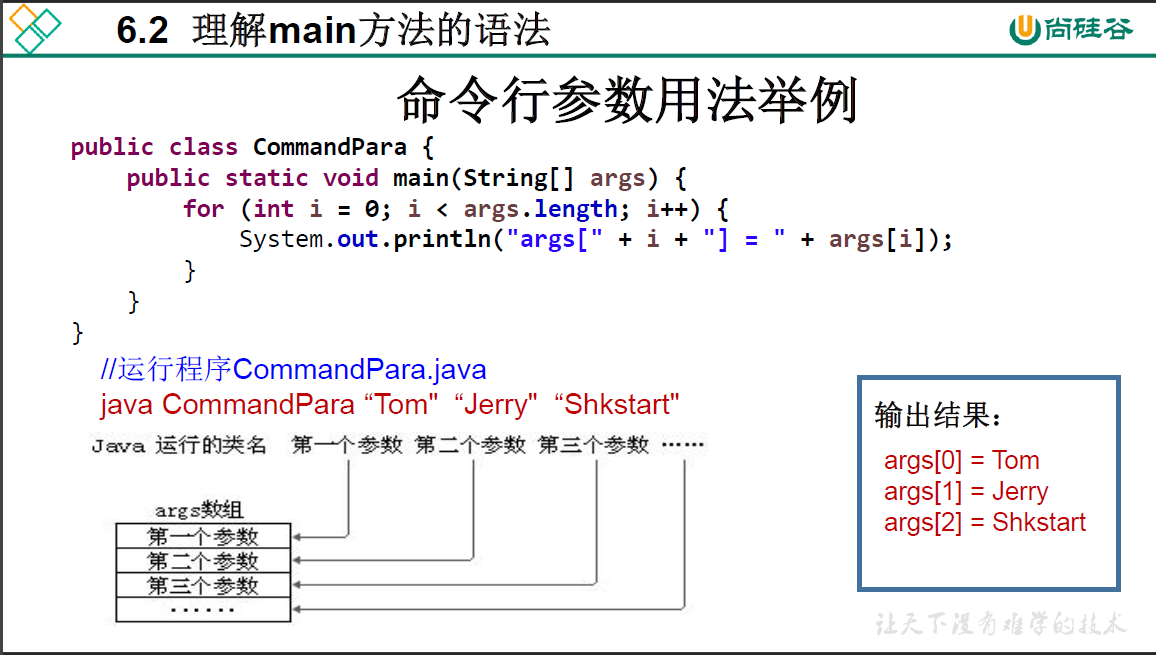
Task: Click the '输出结果:' heading
Action: [938, 416]
